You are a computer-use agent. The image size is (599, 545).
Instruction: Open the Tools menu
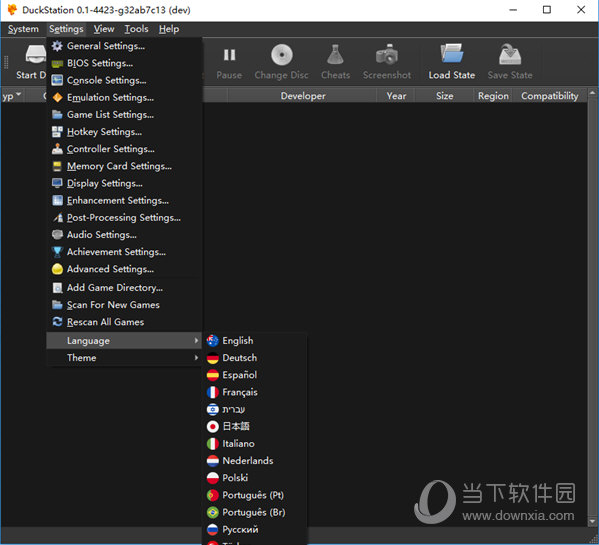136,29
